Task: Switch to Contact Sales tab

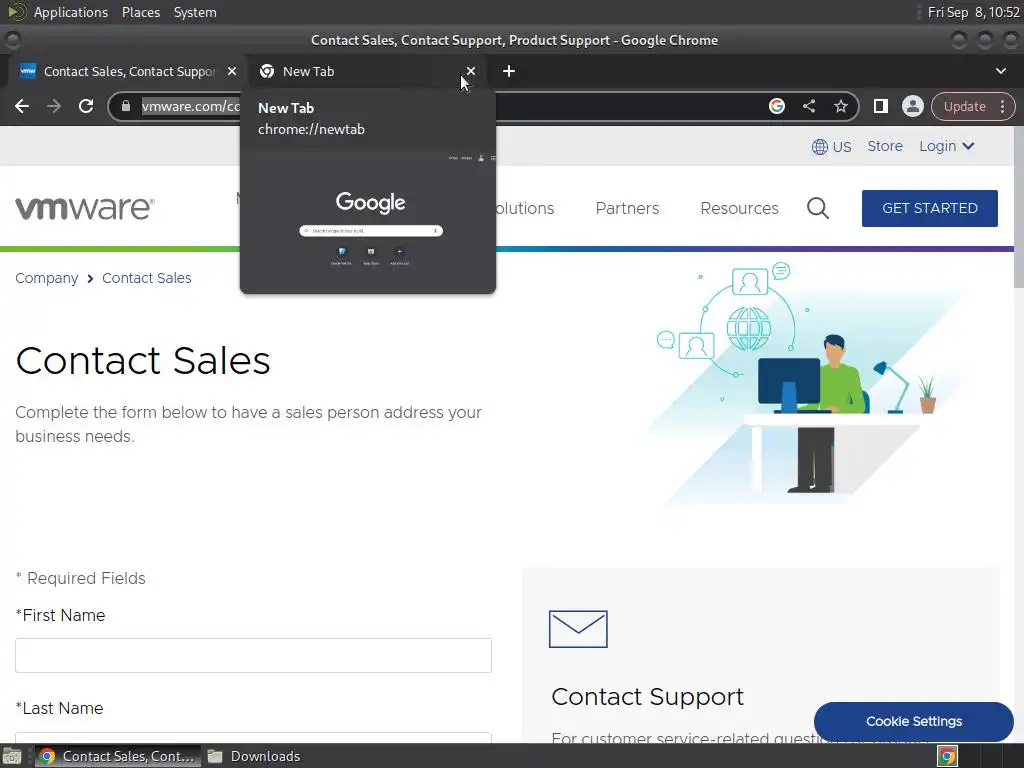Action: pyautogui.click(x=127, y=71)
